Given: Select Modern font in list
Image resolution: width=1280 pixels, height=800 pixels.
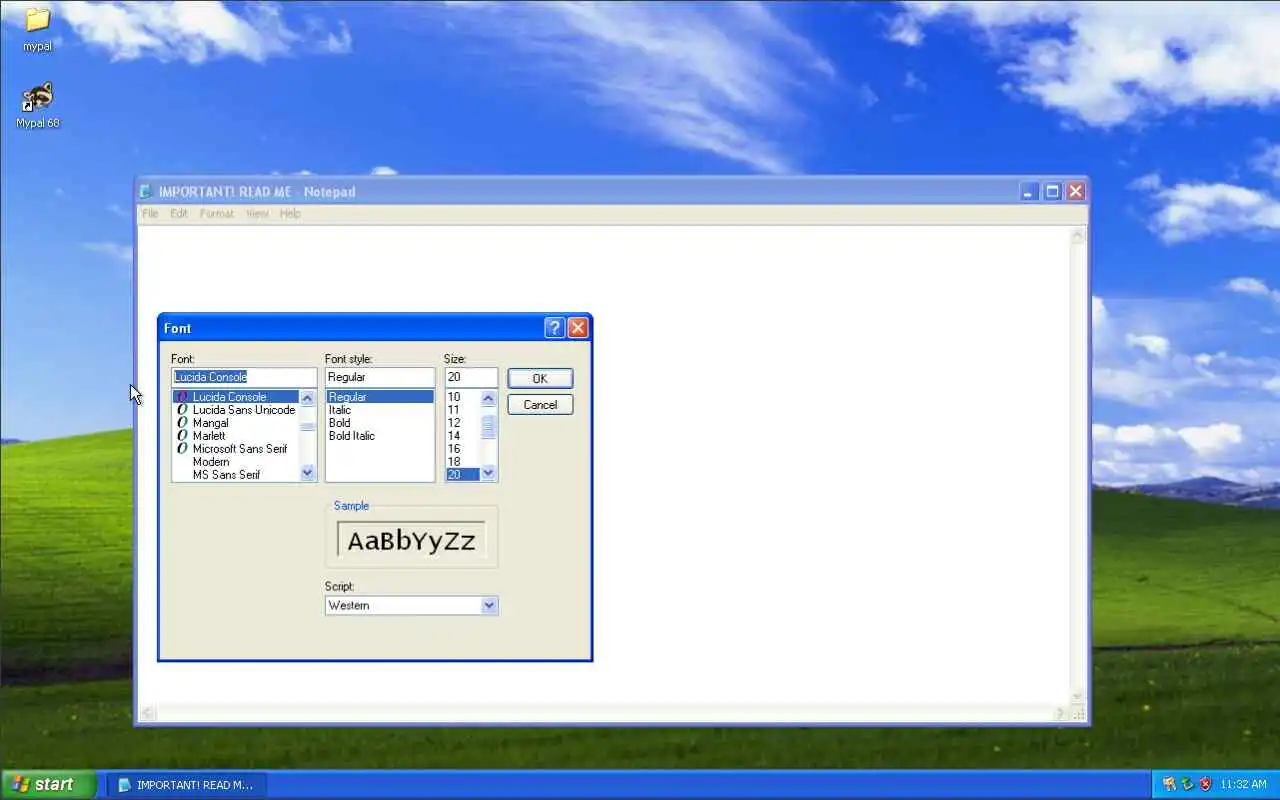Looking at the screenshot, I should coord(236,462).
